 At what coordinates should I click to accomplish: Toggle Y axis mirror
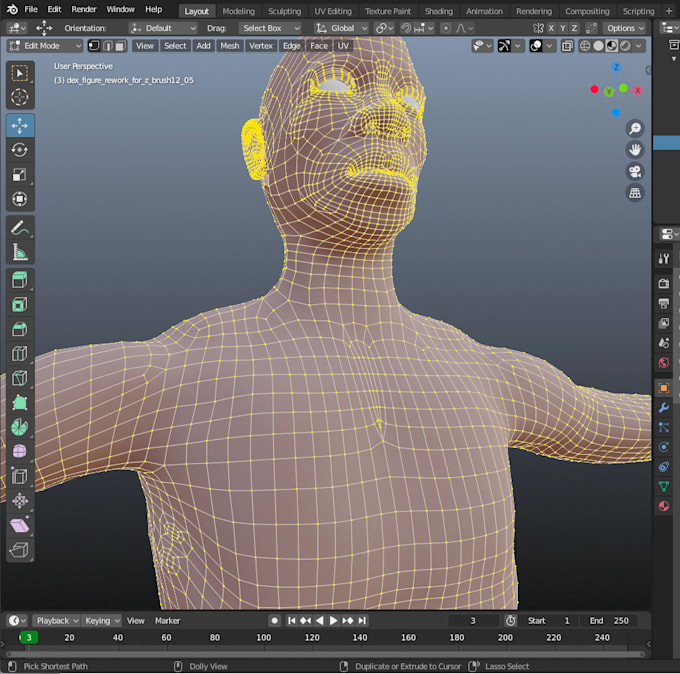coord(562,28)
